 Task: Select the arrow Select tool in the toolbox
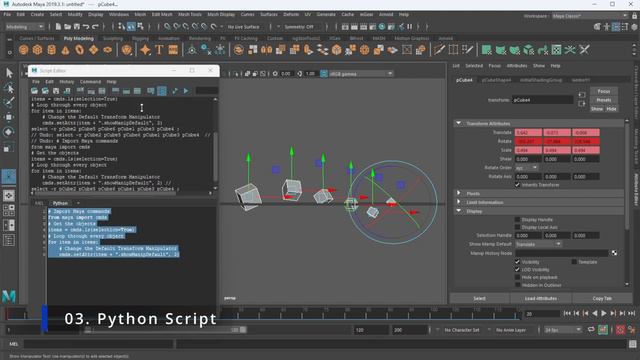point(9,73)
